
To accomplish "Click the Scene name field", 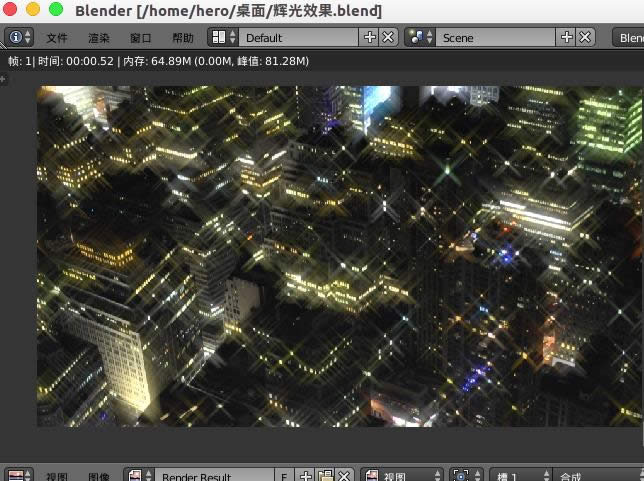I will pos(495,37).
